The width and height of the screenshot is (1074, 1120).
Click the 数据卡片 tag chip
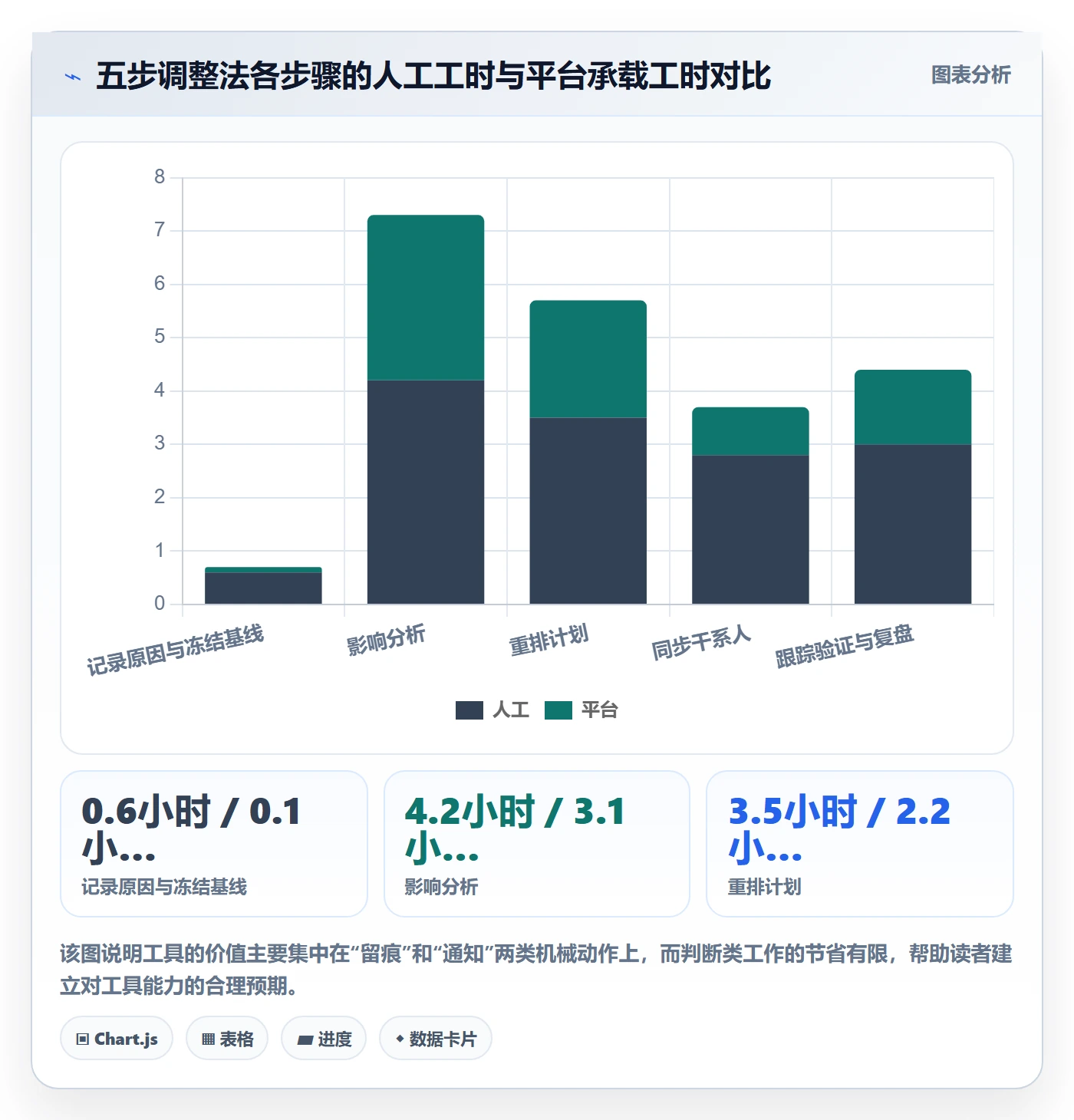(436, 1039)
